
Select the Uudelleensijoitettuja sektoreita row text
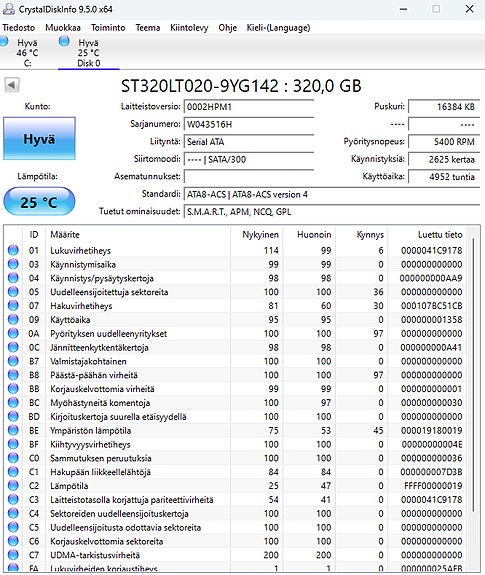109,292
